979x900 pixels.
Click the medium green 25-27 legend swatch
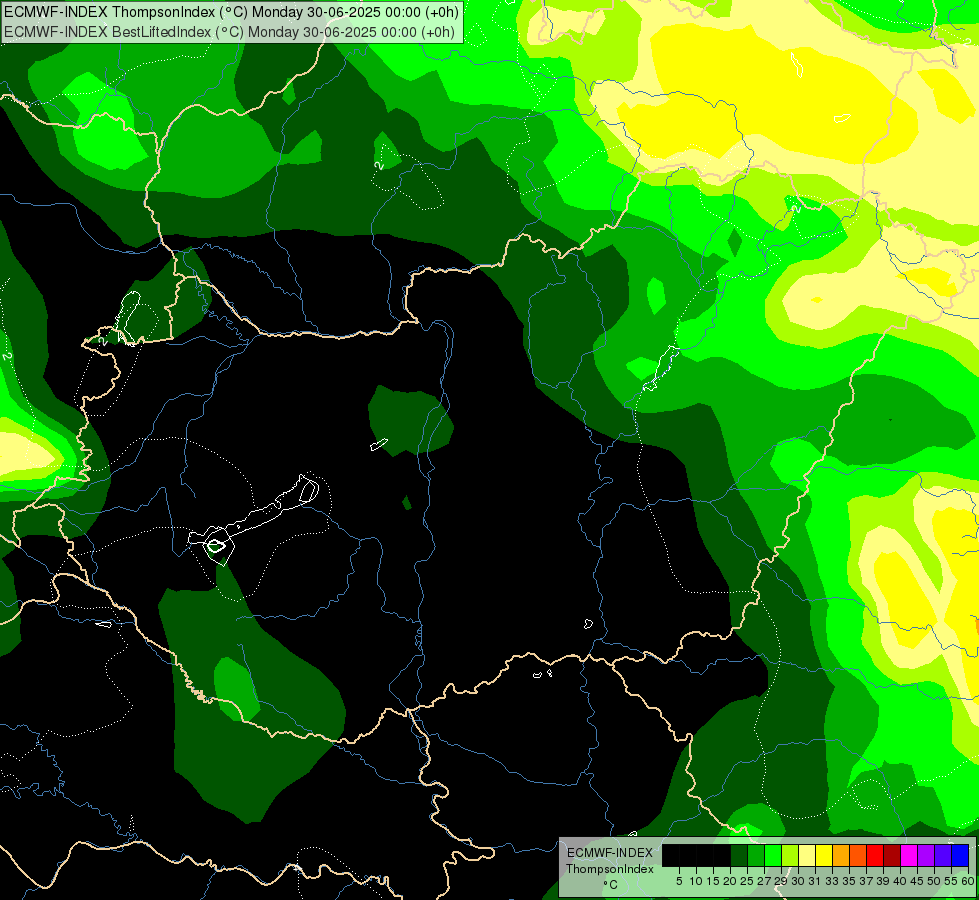tap(755, 855)
